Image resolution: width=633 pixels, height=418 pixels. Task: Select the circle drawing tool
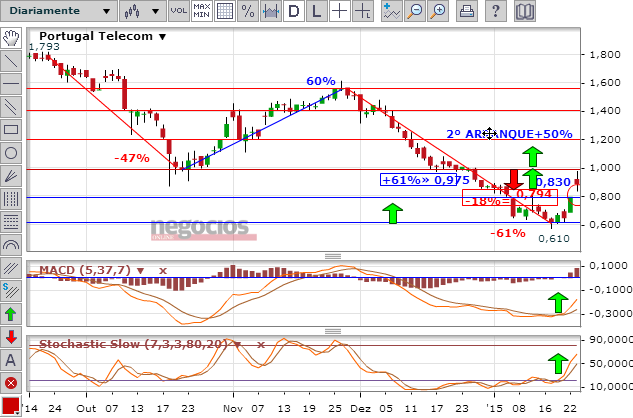(11, 153)
